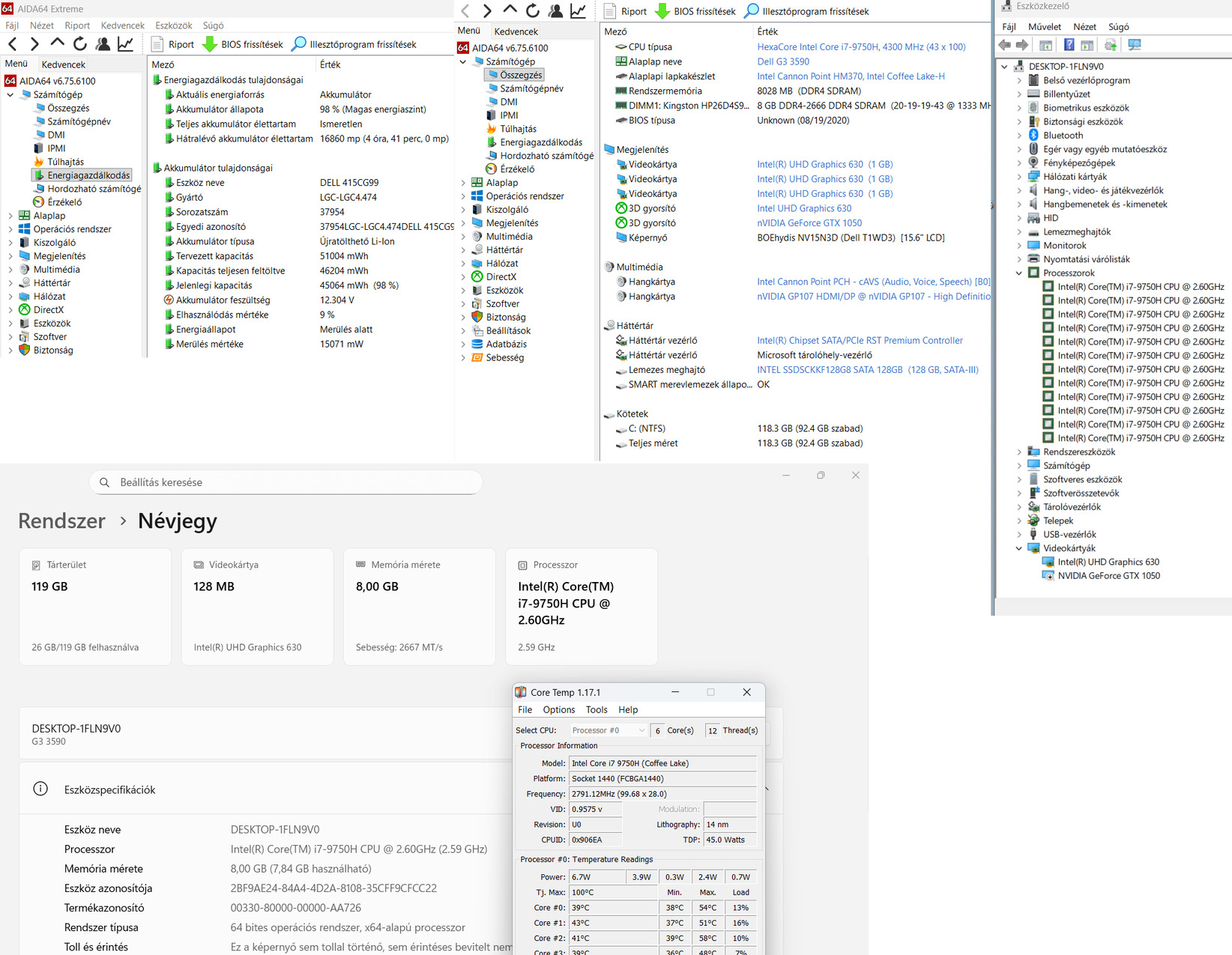Open the Tárterület 119 GB card
Screen dimensions: 1232x955
(95, 607)
